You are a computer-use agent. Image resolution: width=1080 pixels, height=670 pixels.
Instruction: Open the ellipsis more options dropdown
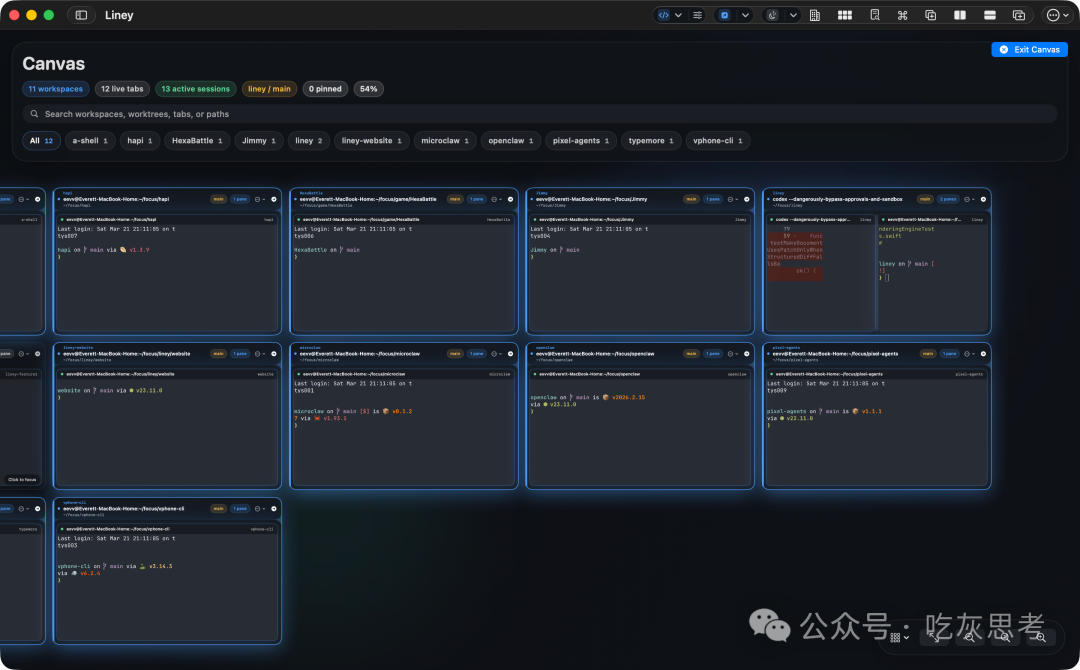(x=1056, y=15)
